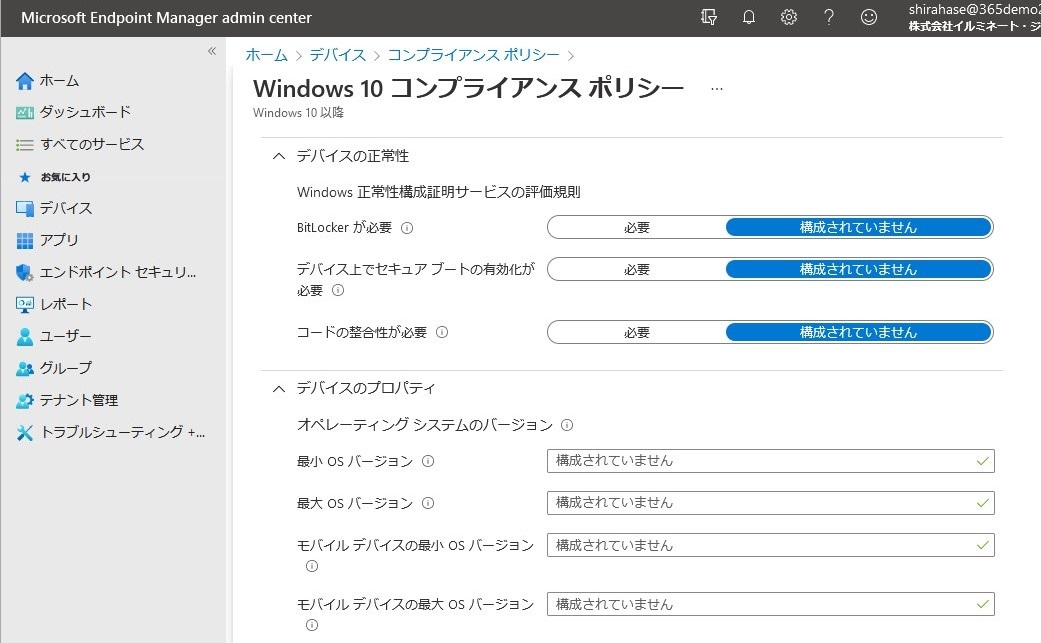Focus モバイル デバイスの最大 OS バージョン field
The image size is (1041, 643).
tap(771, 605)
